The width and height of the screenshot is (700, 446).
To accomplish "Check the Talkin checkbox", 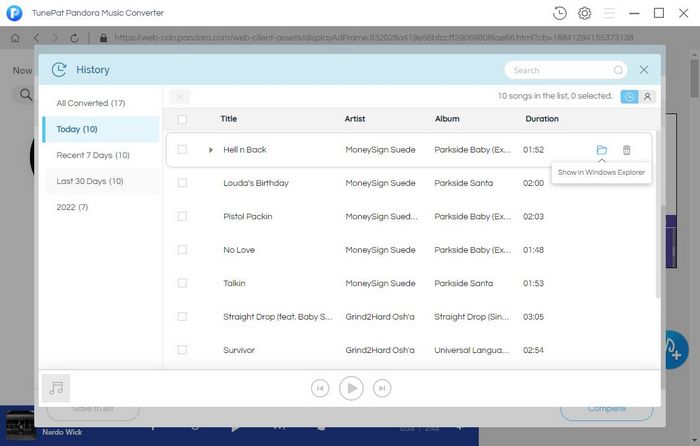I will tap(182, 283).
